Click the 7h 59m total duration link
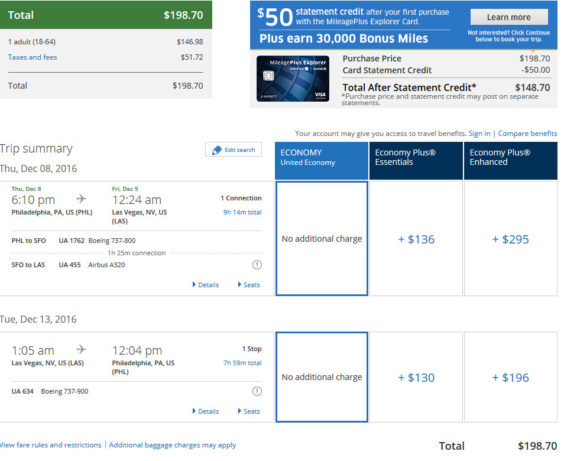564x461 pixels. (242, 363)
